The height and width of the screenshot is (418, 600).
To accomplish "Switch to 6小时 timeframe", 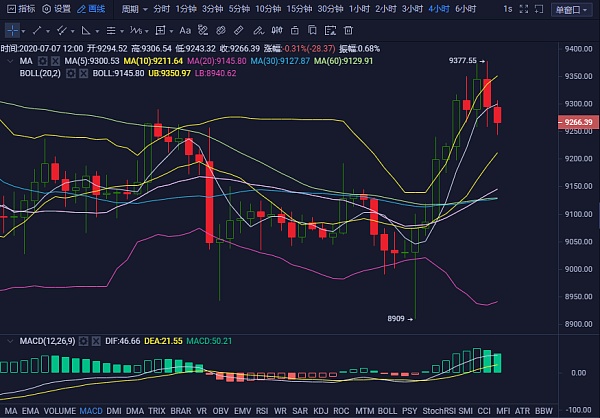I will point(466,9).
